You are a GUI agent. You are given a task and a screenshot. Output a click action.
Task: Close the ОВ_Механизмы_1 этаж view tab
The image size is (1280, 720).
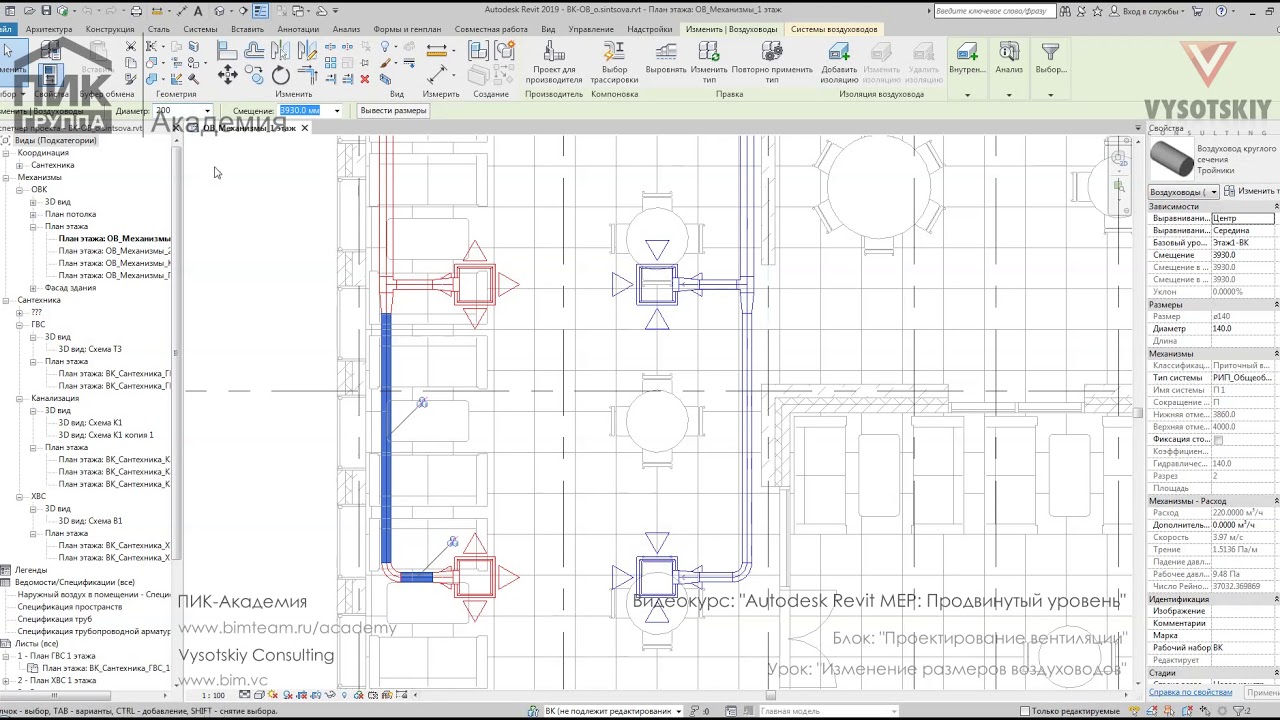tap(304, 128)
